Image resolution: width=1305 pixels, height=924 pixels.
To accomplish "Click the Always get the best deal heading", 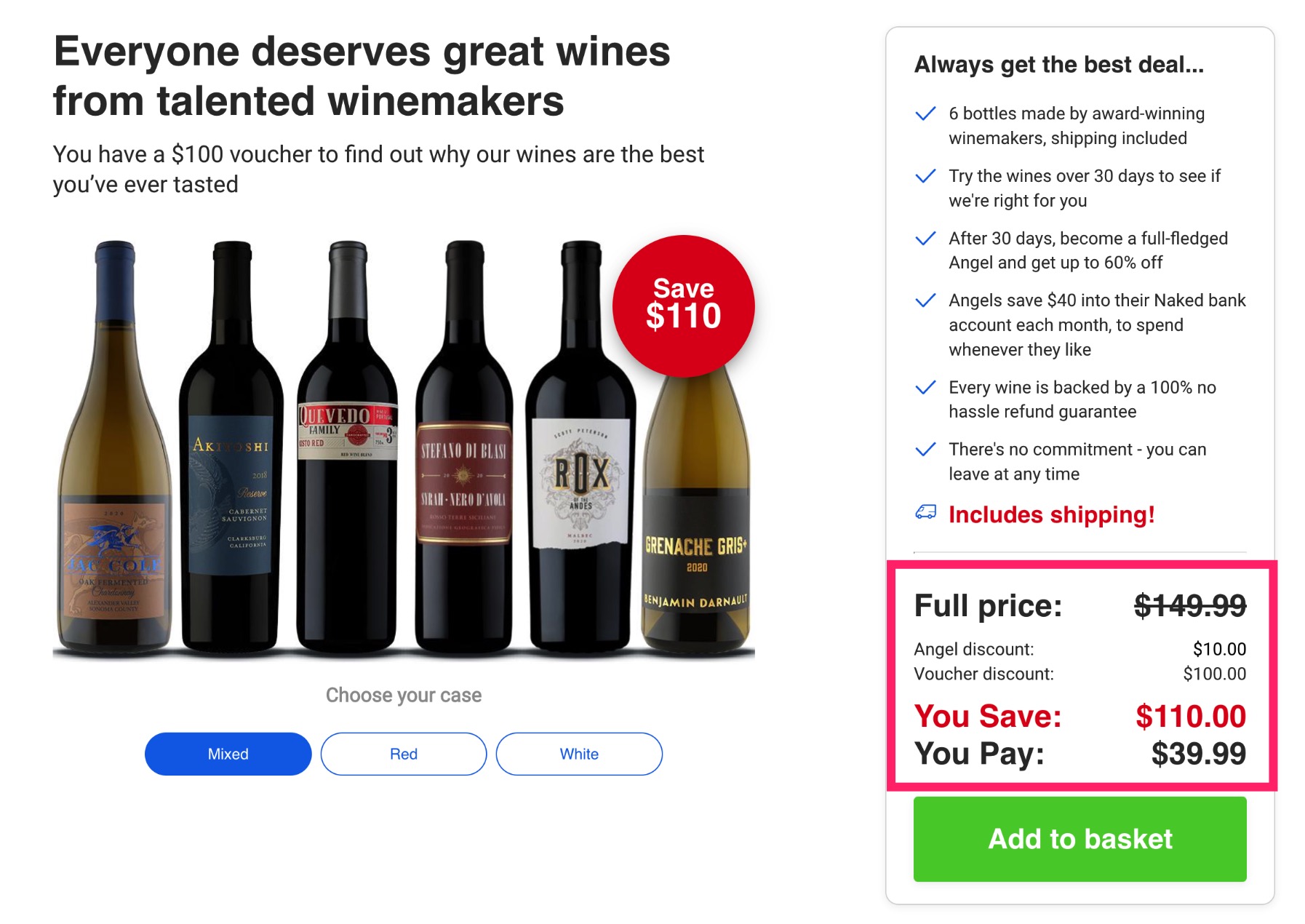I will [1058, 64].
